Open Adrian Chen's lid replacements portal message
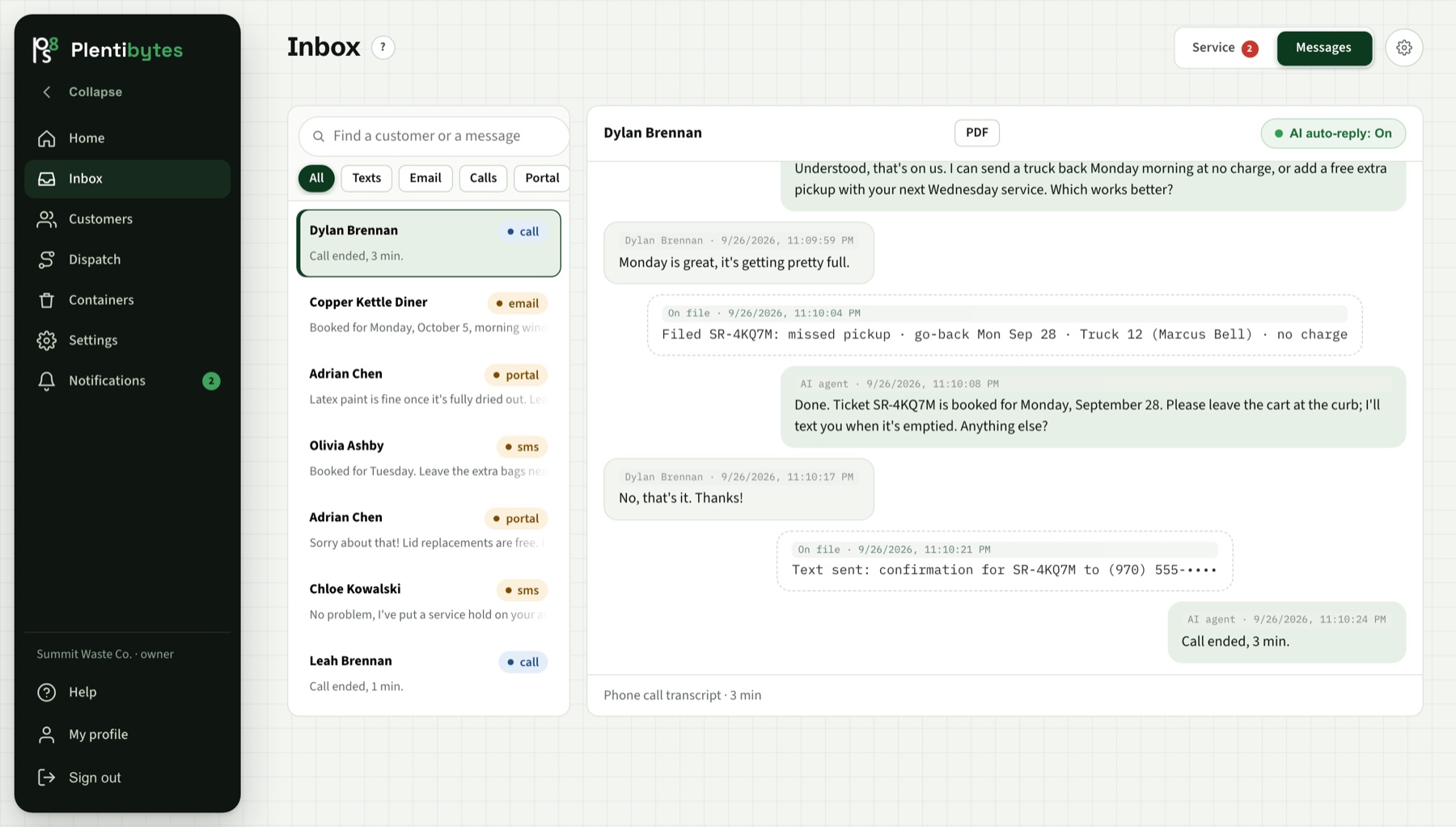 (x=429, y=530)
